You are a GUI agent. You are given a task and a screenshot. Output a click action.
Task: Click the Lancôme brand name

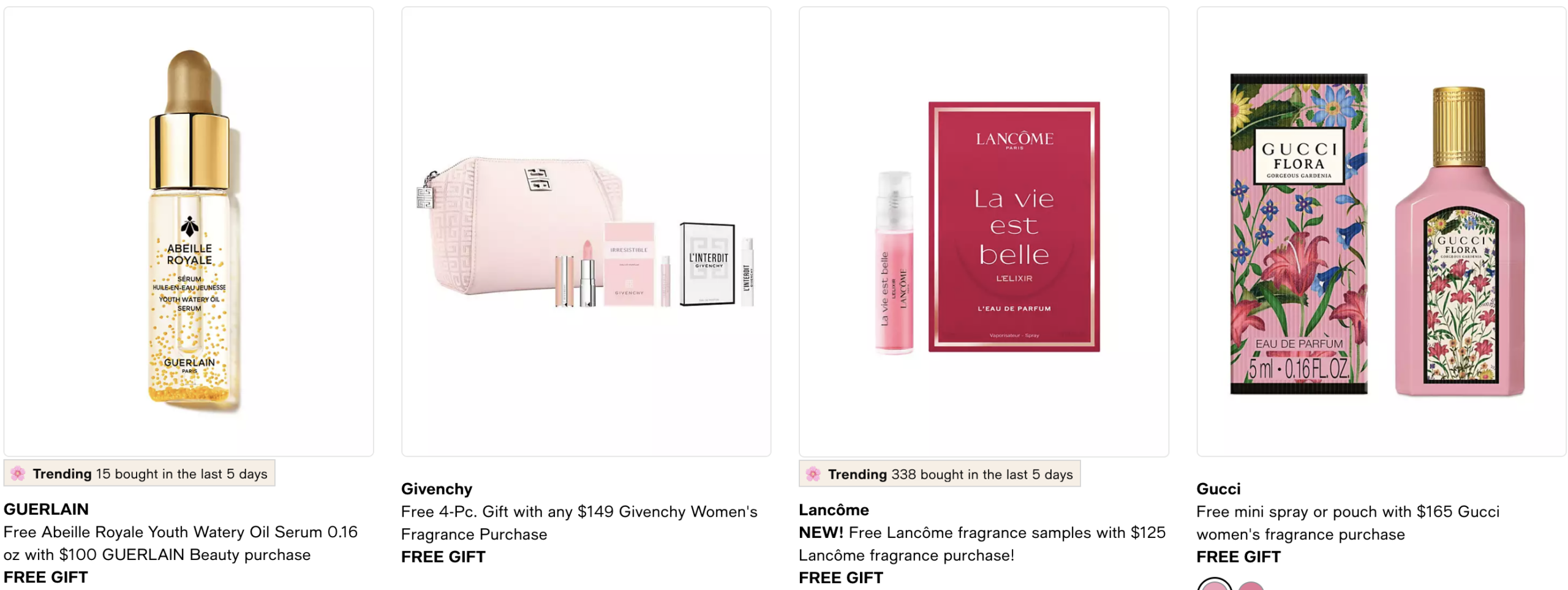click(x=834, y=510)
